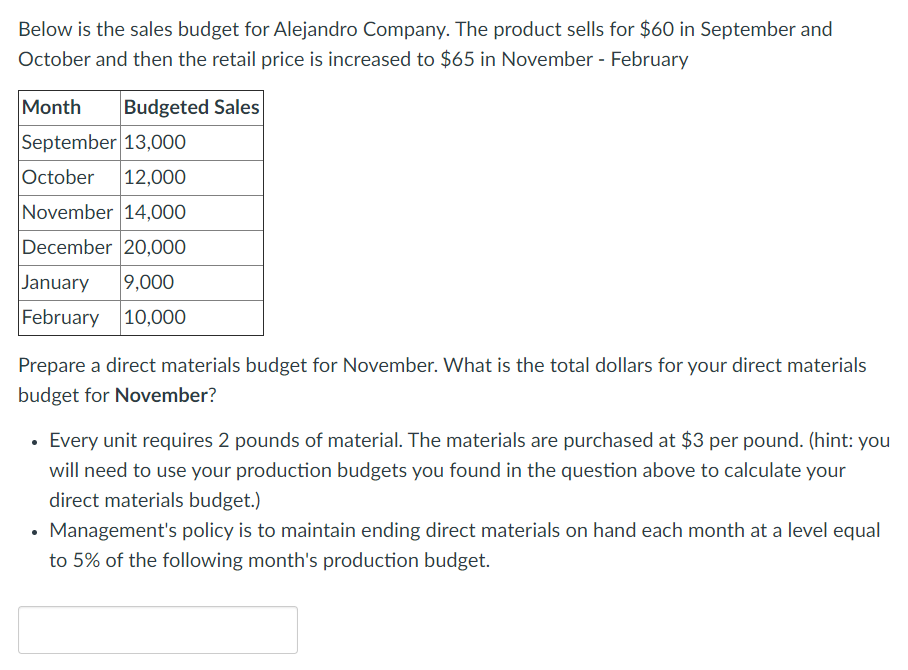The image size is (908, 670).
Task: Click the intro sentence about Alejandro Company
Action: (x=425, y=44)
